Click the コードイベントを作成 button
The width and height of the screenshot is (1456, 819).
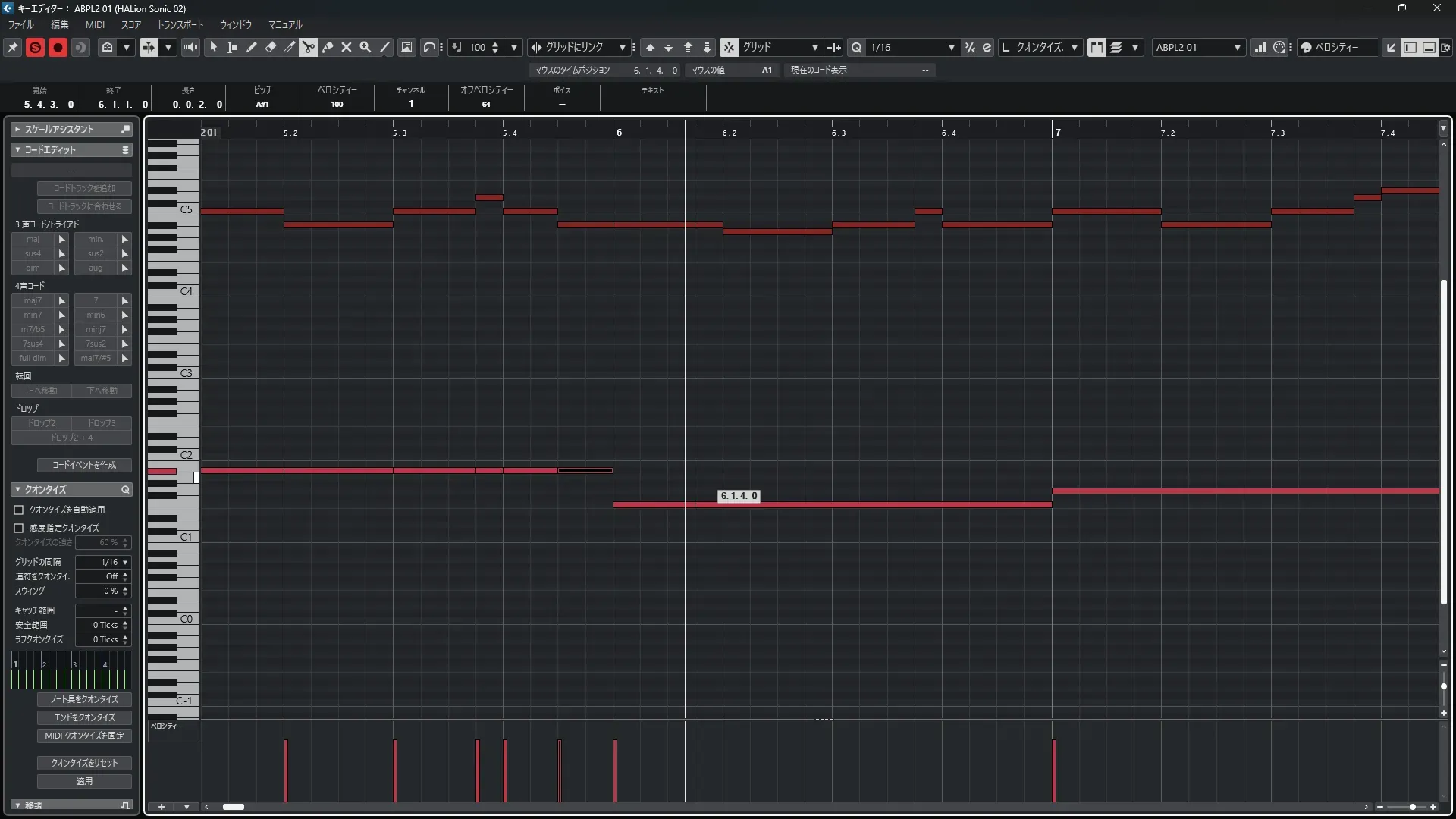[x=84, y=465]
